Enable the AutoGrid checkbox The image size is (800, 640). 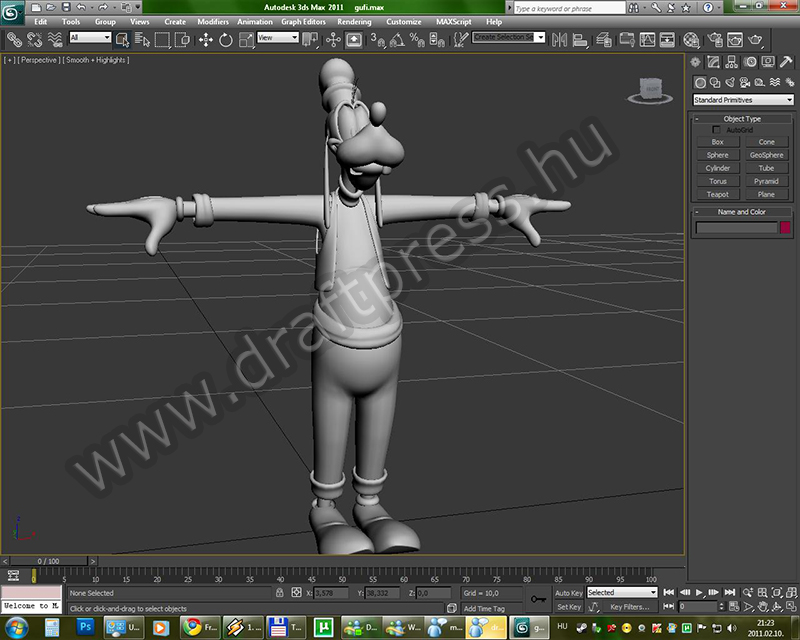716,130
